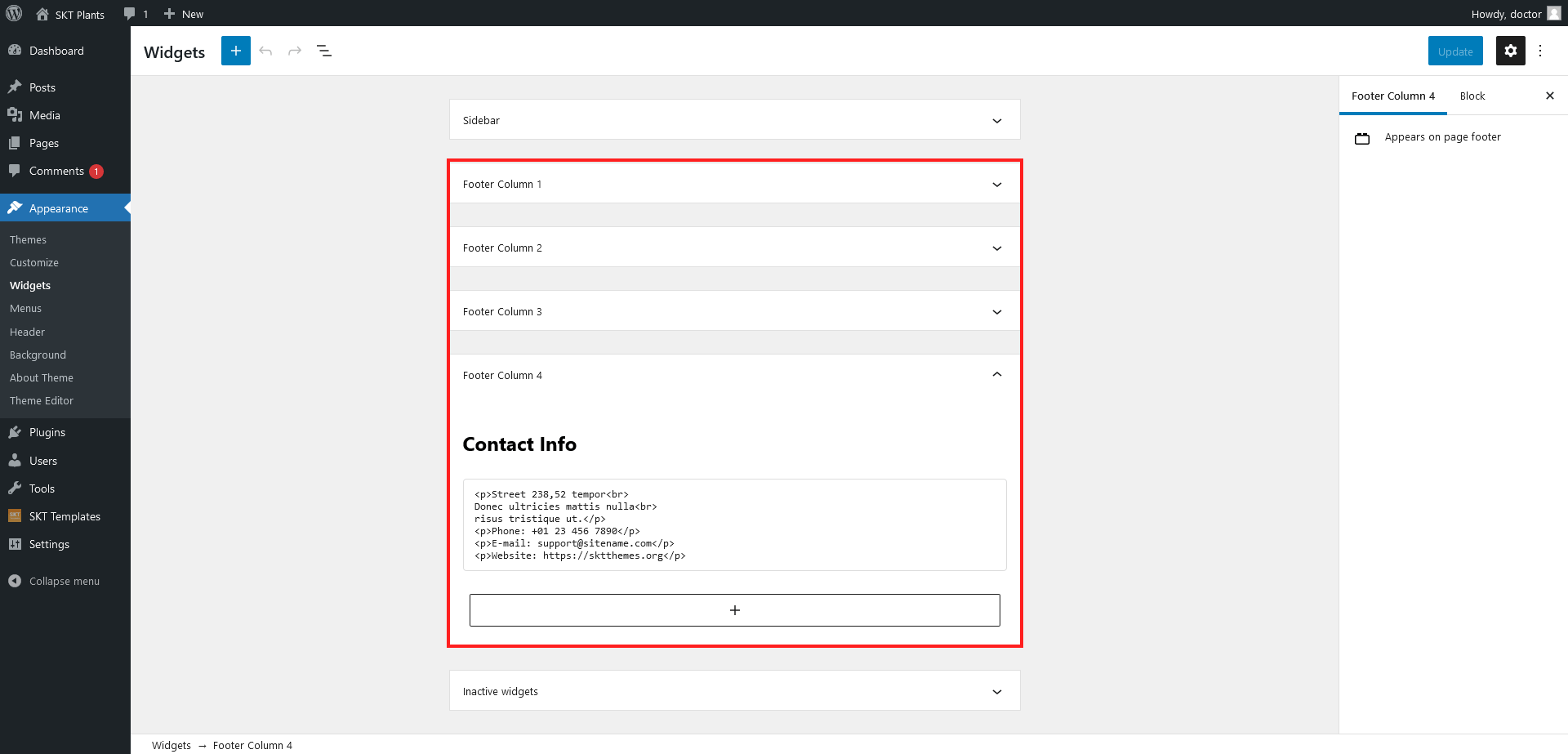The height and width of the screenshot is (754, 1568).
Task: Click Widgets in the breadcrumb bar
Action: point(171,745)
